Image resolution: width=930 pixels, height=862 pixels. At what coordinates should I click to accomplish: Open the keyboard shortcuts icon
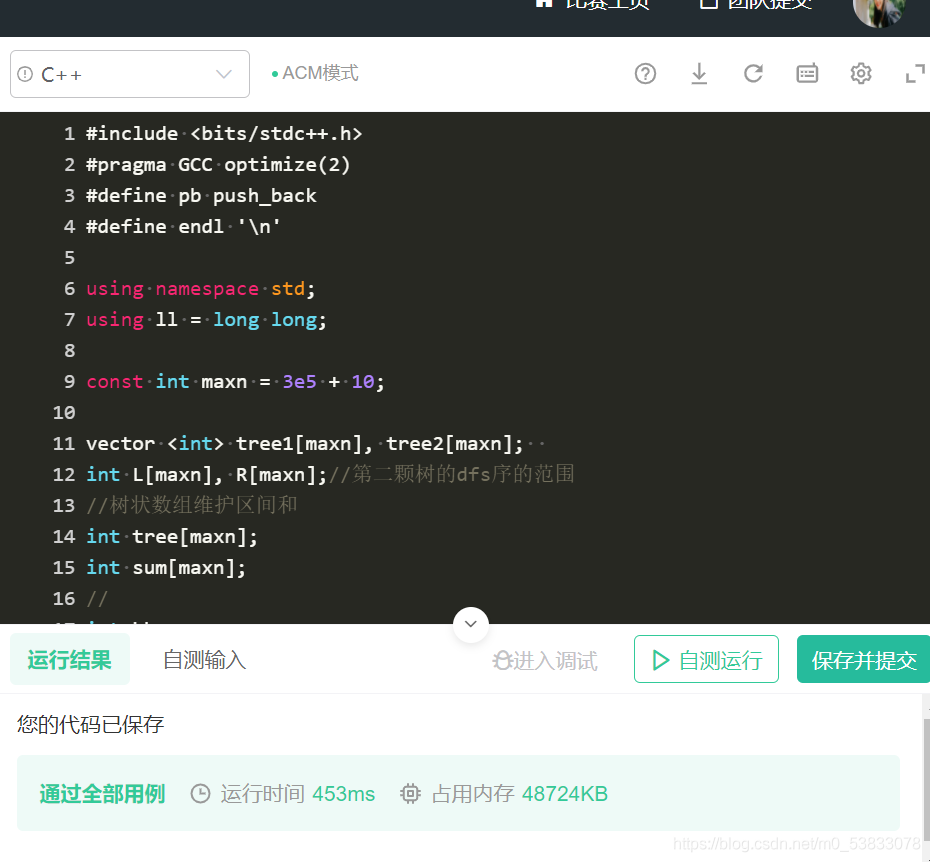pos(807,74)
